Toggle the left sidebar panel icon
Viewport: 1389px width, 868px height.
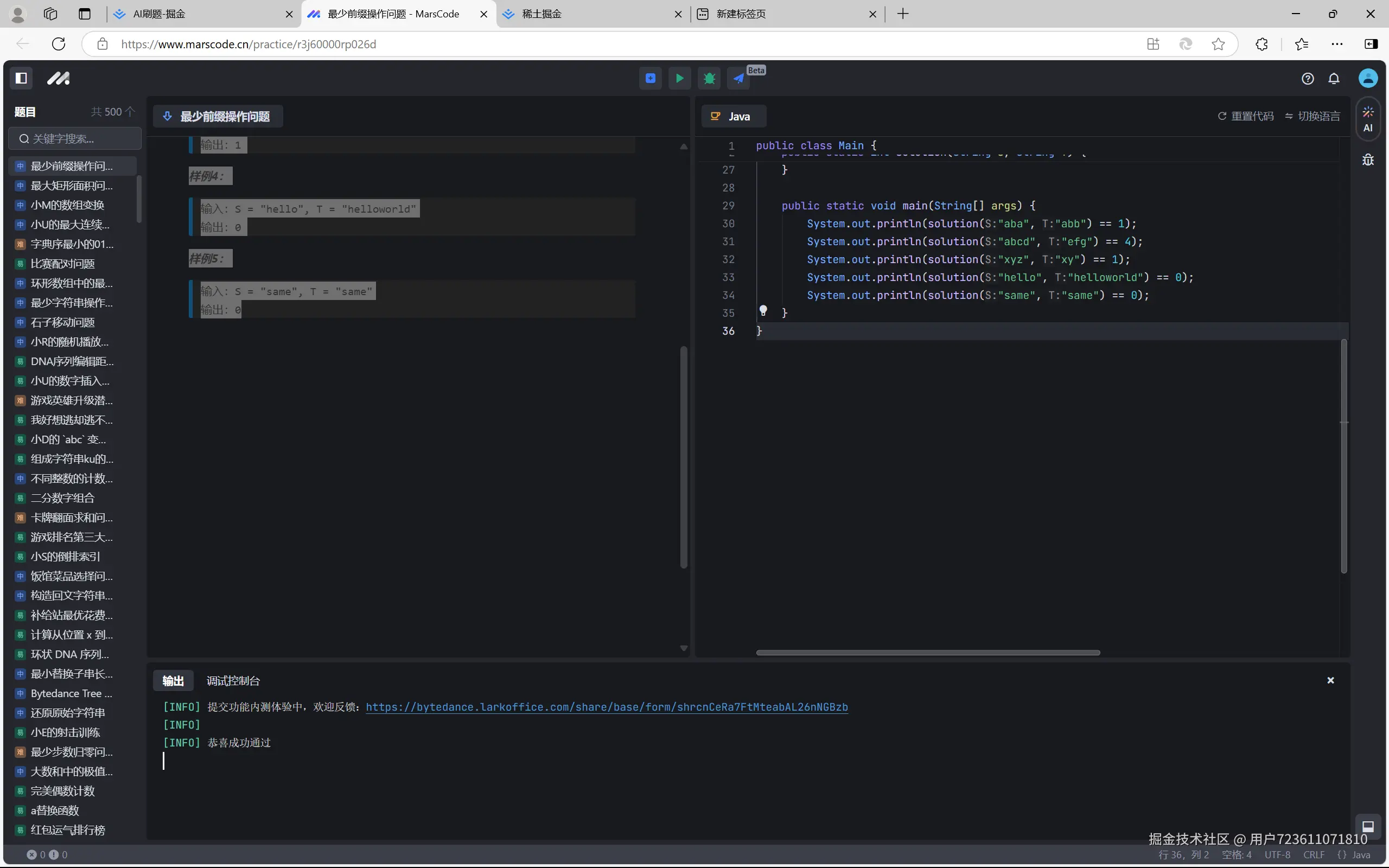click(x=21, y=78)
